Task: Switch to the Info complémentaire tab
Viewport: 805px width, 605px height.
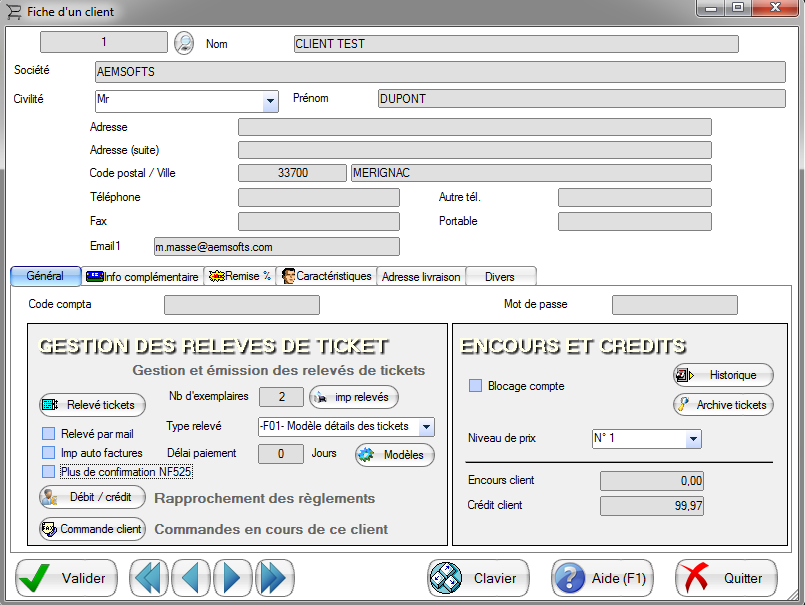Action: pos(142,276)
